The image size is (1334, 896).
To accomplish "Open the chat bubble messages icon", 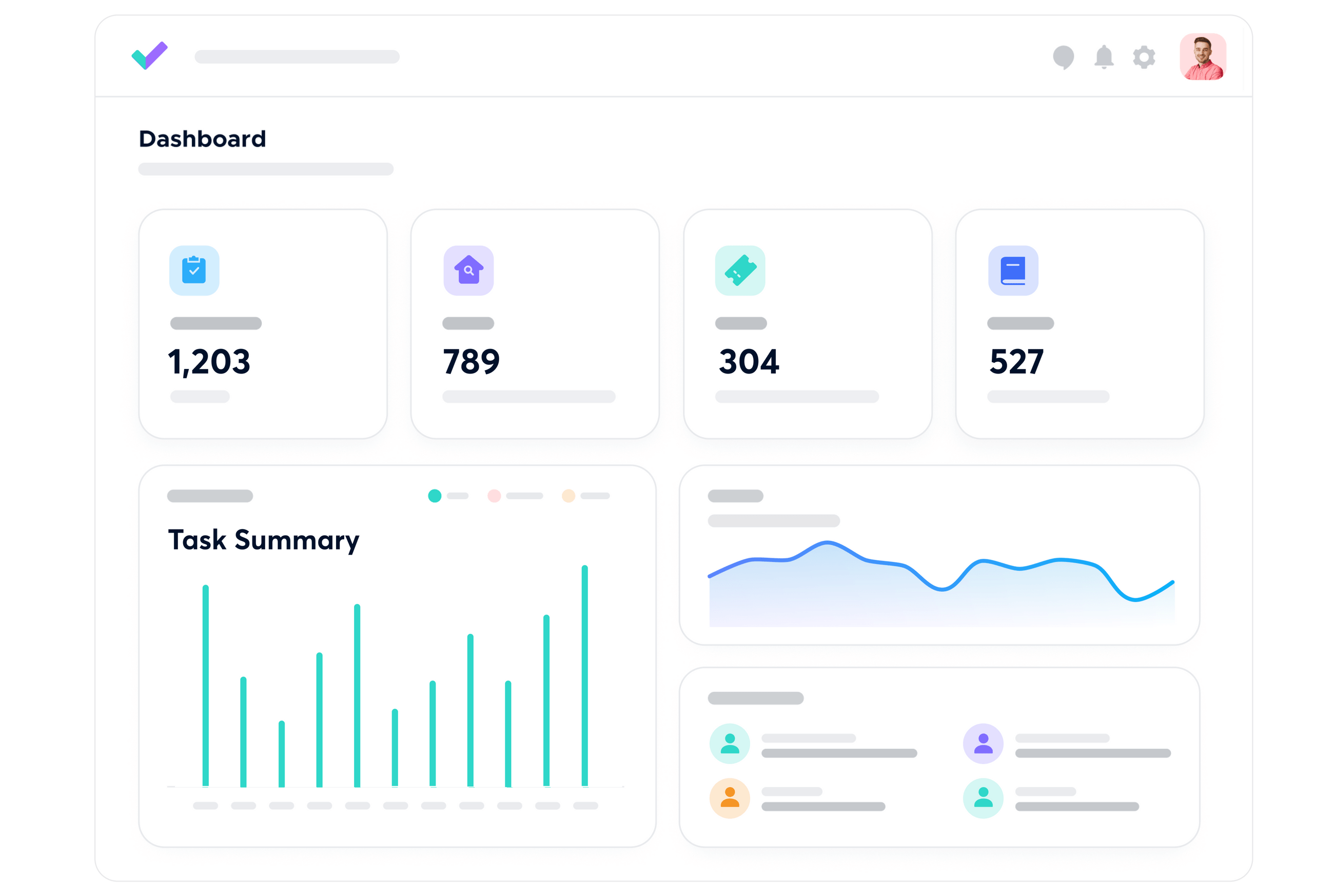I will tap(1063, 57).
